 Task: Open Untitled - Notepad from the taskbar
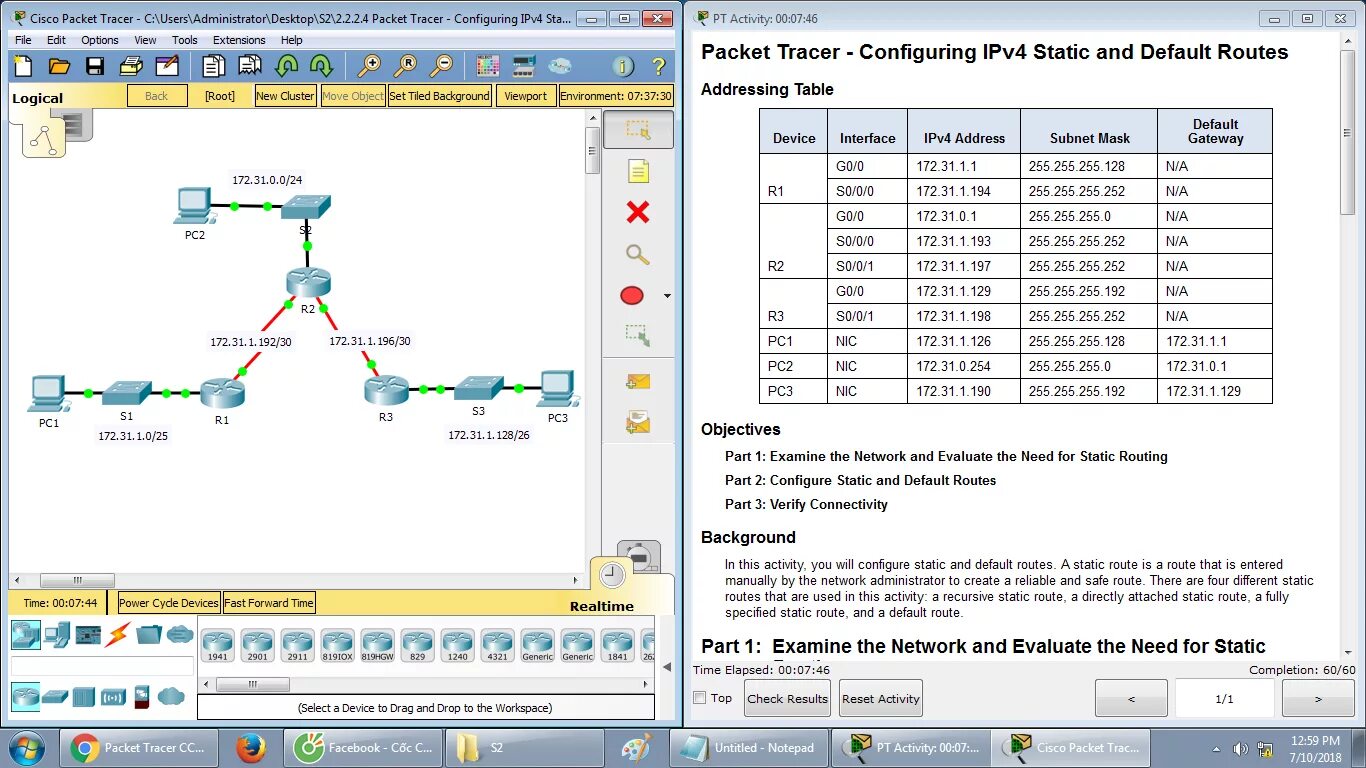point(751,748)
